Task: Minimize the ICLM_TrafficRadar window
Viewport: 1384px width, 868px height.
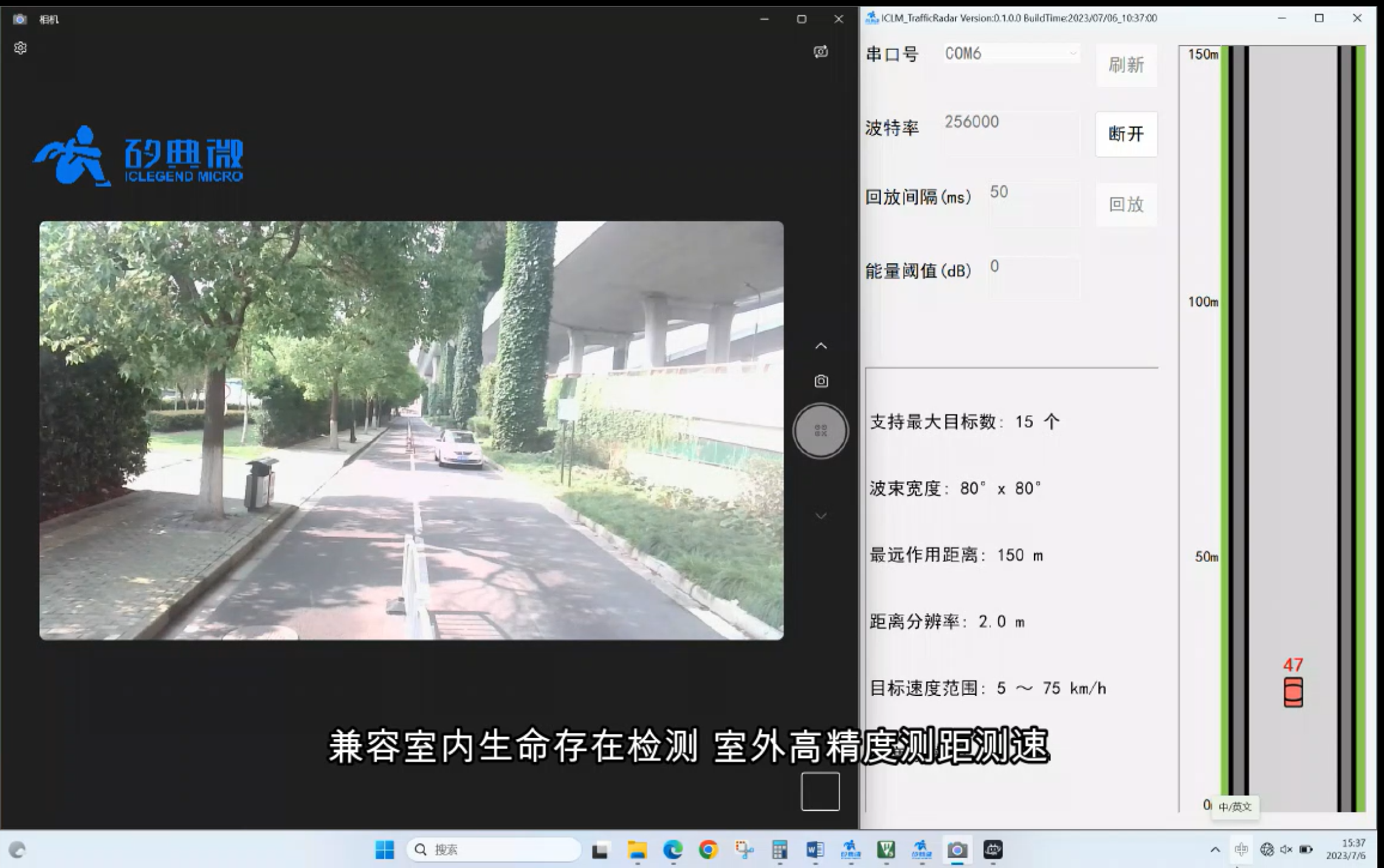Action: tap(1282, 18)
